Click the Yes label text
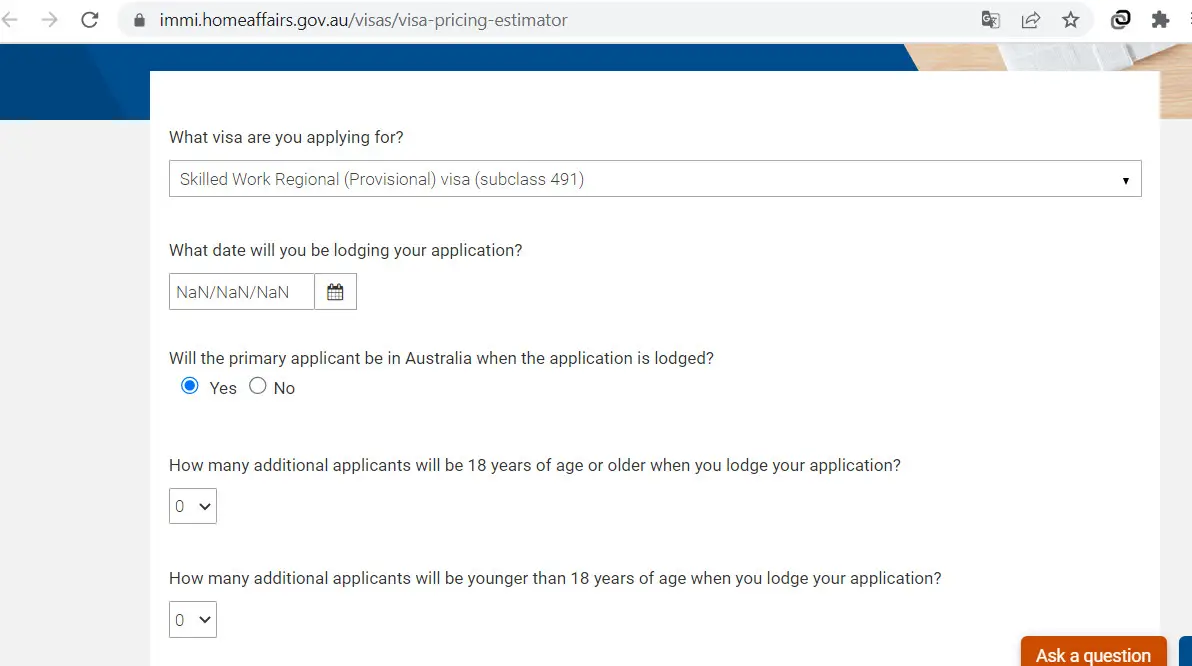Viewport: 1192px width, 666px height. pos(223,388)
